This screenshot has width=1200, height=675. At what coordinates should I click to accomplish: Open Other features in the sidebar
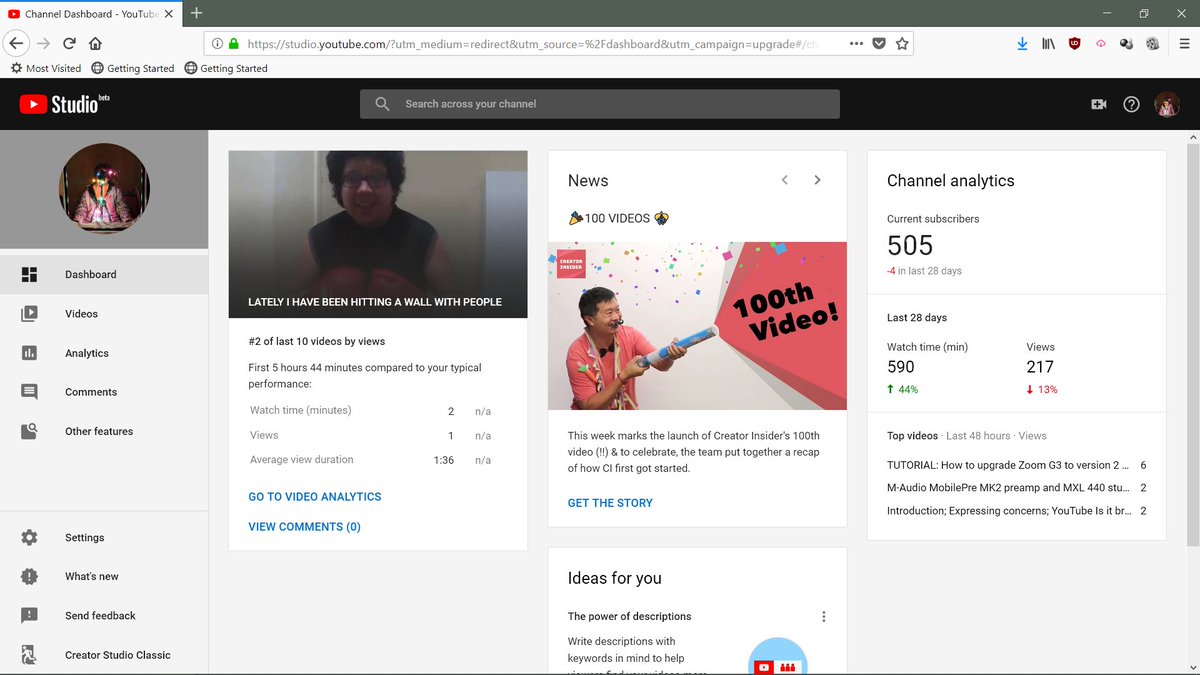[104, 431]
